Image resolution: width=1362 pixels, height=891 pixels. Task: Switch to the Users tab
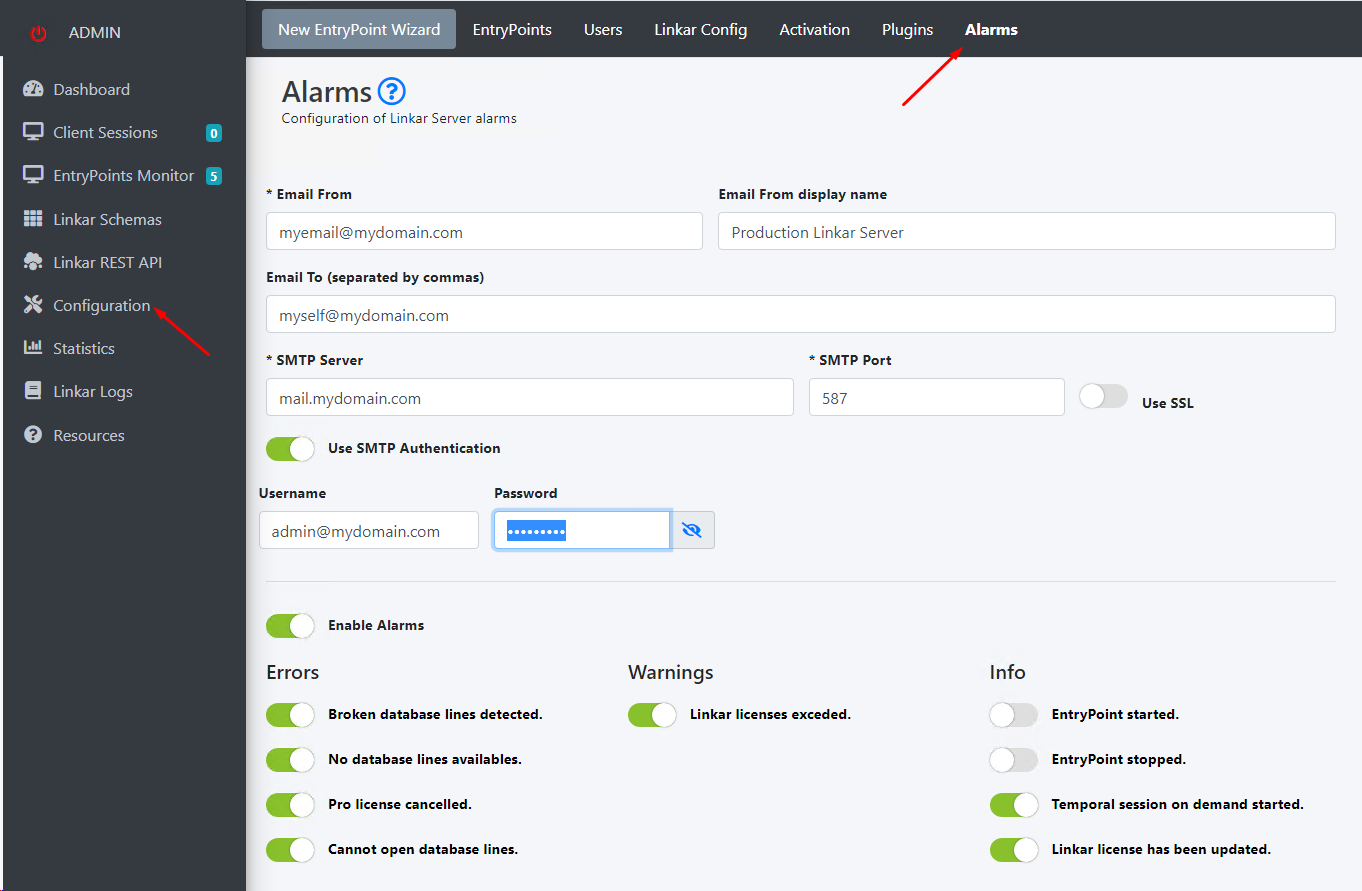[x=603, y=29]
